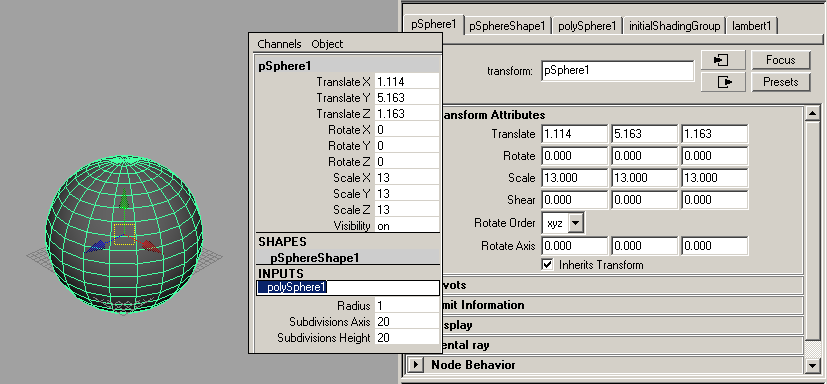The width and height of the screenshot is (827, 384).
Task: Open the initialShadingGroup tab
Action: pos(674,26)
